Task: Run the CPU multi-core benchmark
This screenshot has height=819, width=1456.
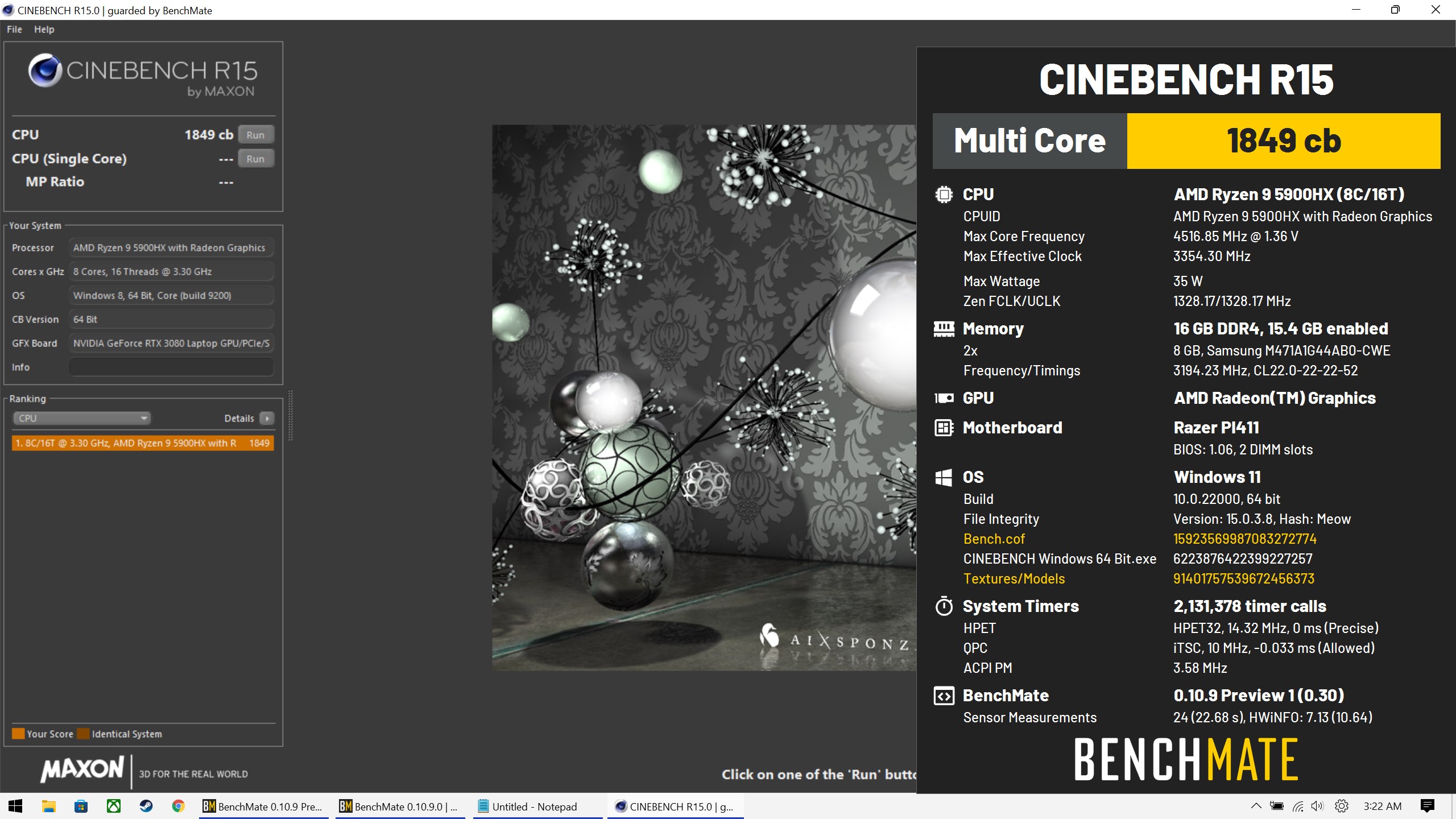Action: pyautogui.click(x=255, y=135)
